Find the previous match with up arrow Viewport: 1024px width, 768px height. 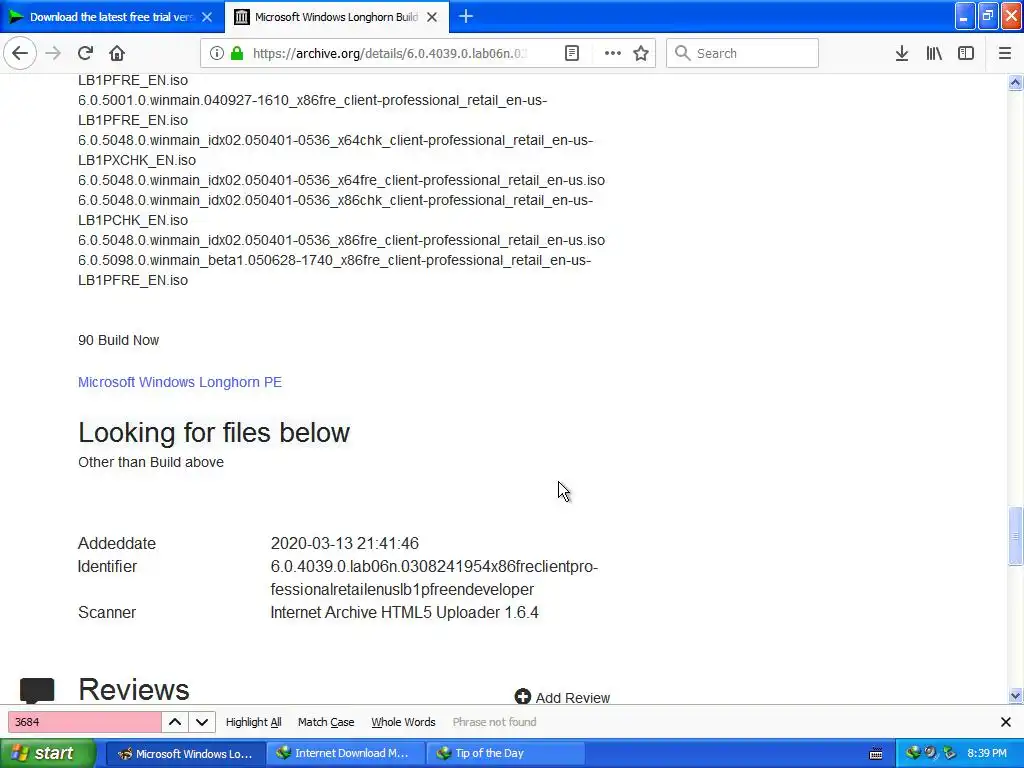pyautogui.click(x=175, y=722)
